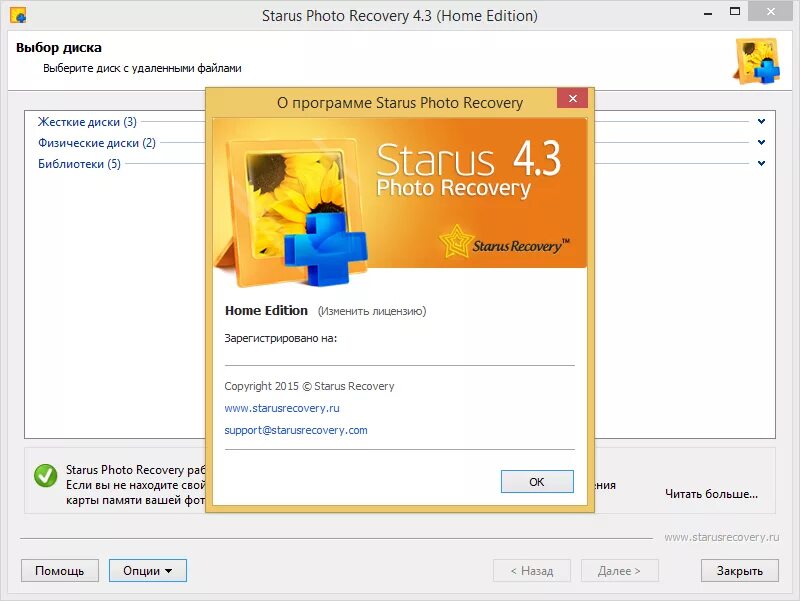
Task: Select the Физические диски (2) group header
Action: (96, 143)
